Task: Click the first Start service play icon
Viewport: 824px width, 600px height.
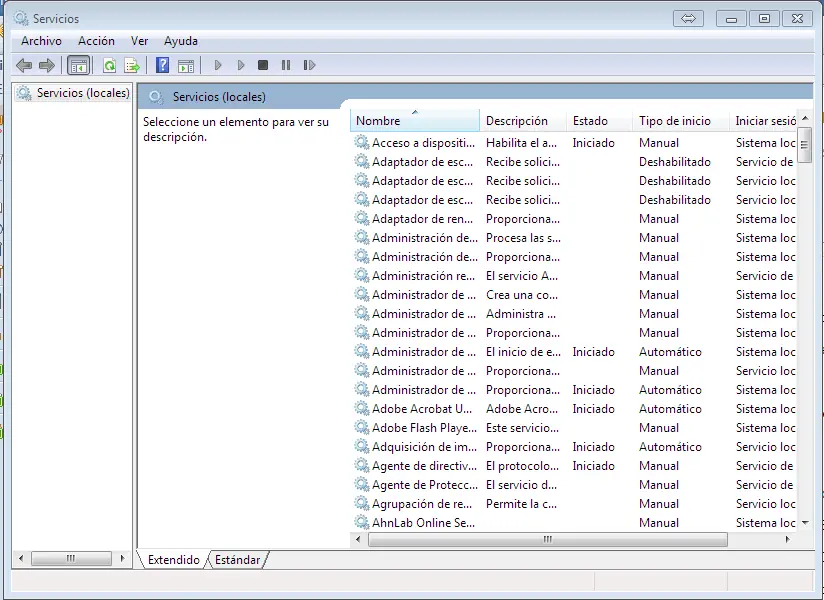Action: pos(218,65)
